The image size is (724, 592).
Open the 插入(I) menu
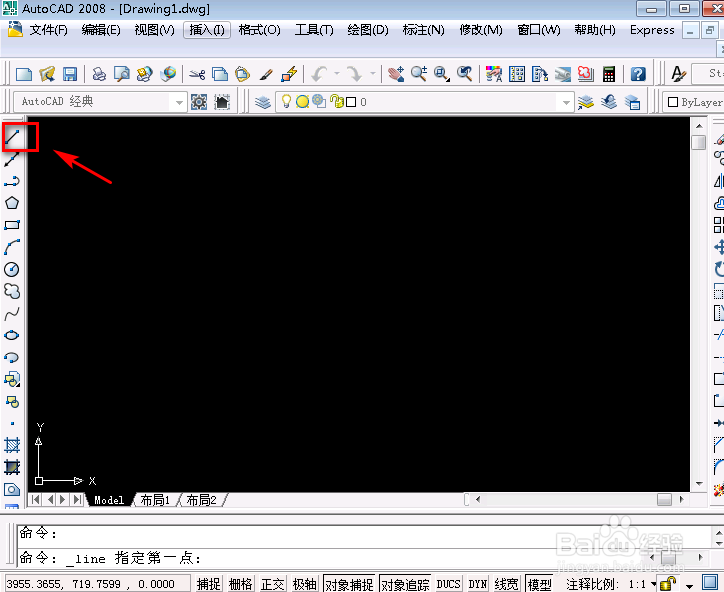pos(207,30)
